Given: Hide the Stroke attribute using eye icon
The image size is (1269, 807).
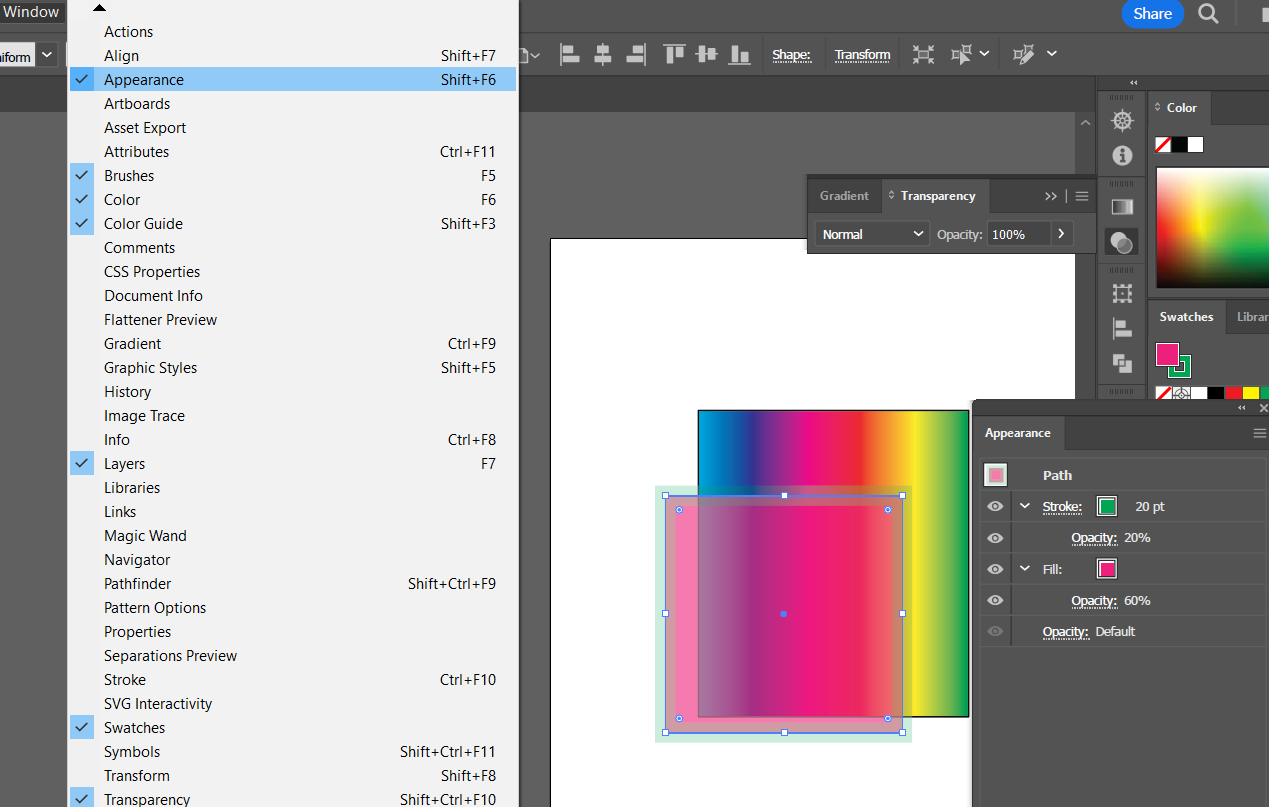Looking at the screenshot, I should [995, 507].
